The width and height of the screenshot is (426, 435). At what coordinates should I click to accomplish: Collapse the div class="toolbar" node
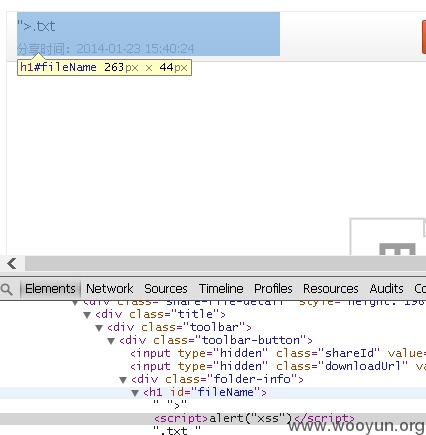click(x=99, y=328)
